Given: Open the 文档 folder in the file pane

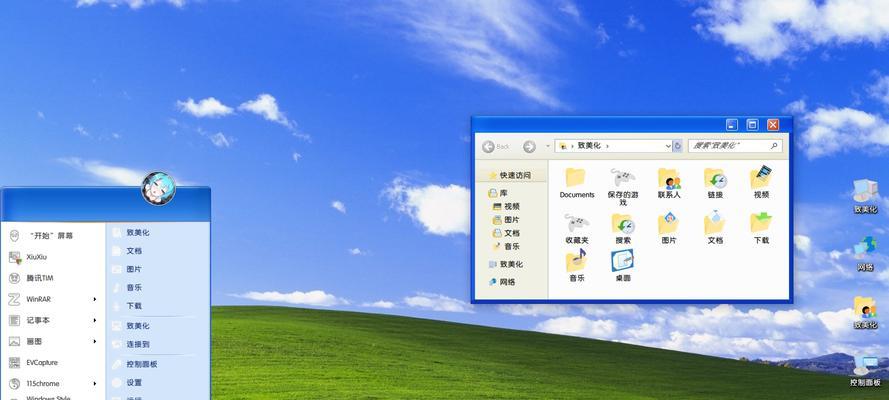Looking at the screenshot, I should click(x=715, y=229).
